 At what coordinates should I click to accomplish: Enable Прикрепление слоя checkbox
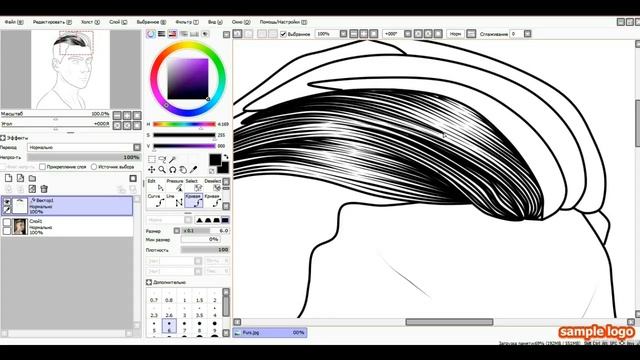click(42, 167)
